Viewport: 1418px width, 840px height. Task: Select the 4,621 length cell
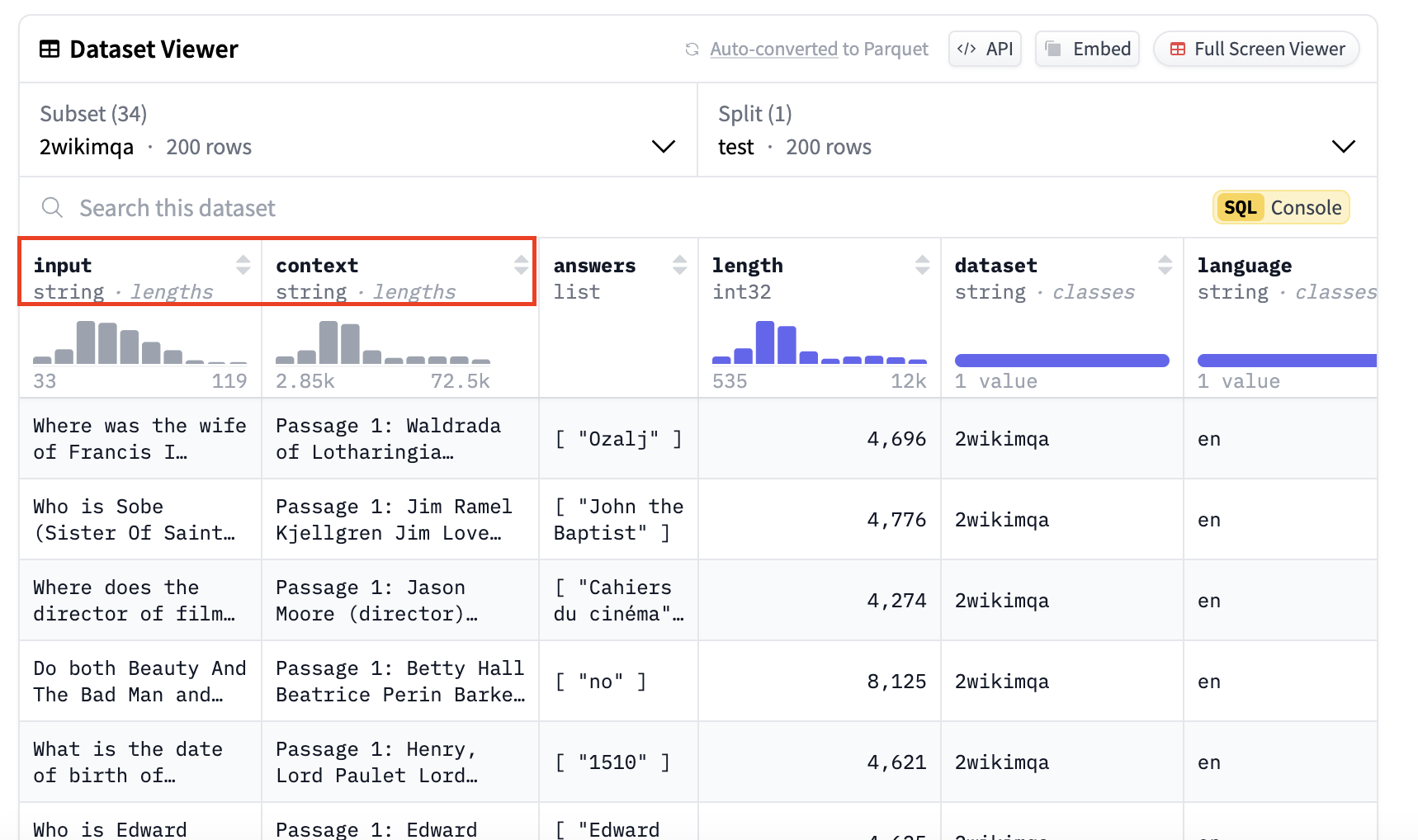pyautogui.click(x=820, y=762)
